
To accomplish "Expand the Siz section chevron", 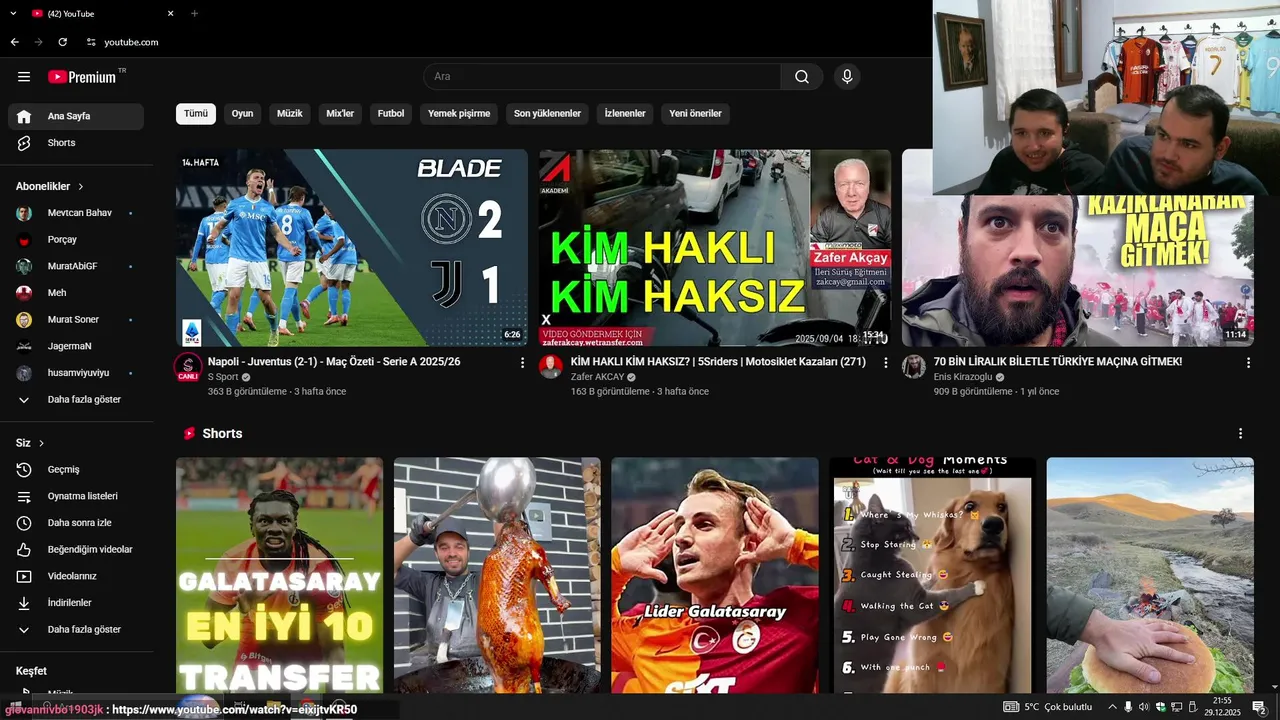I will click(41, 443).
